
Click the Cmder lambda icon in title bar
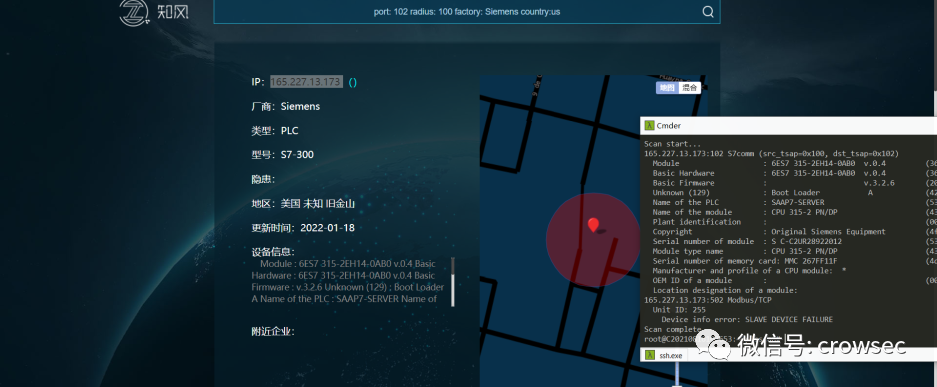click(649, 125)
